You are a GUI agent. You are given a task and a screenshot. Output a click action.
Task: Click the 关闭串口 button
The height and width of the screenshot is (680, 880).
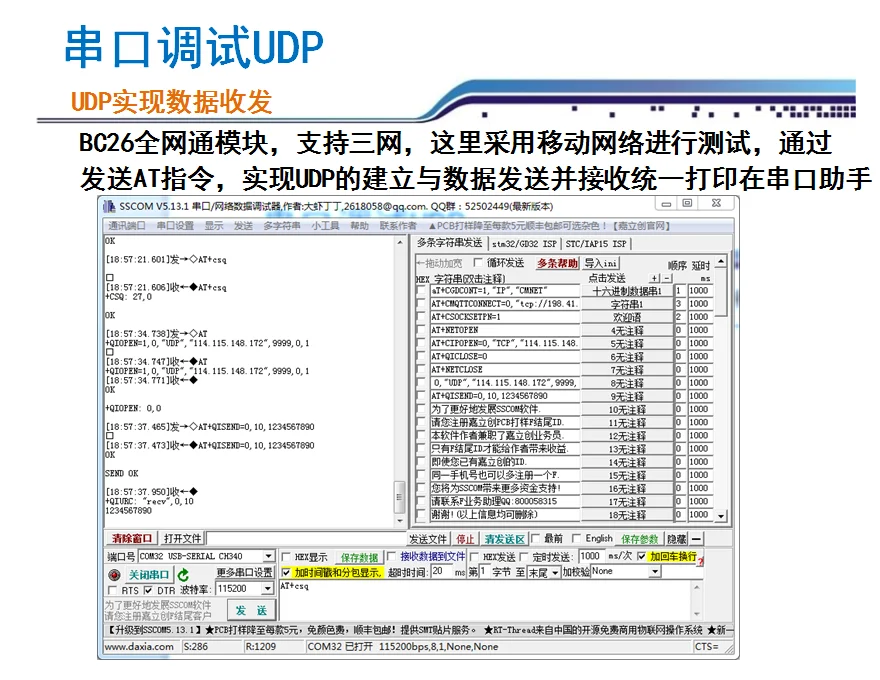149,575
